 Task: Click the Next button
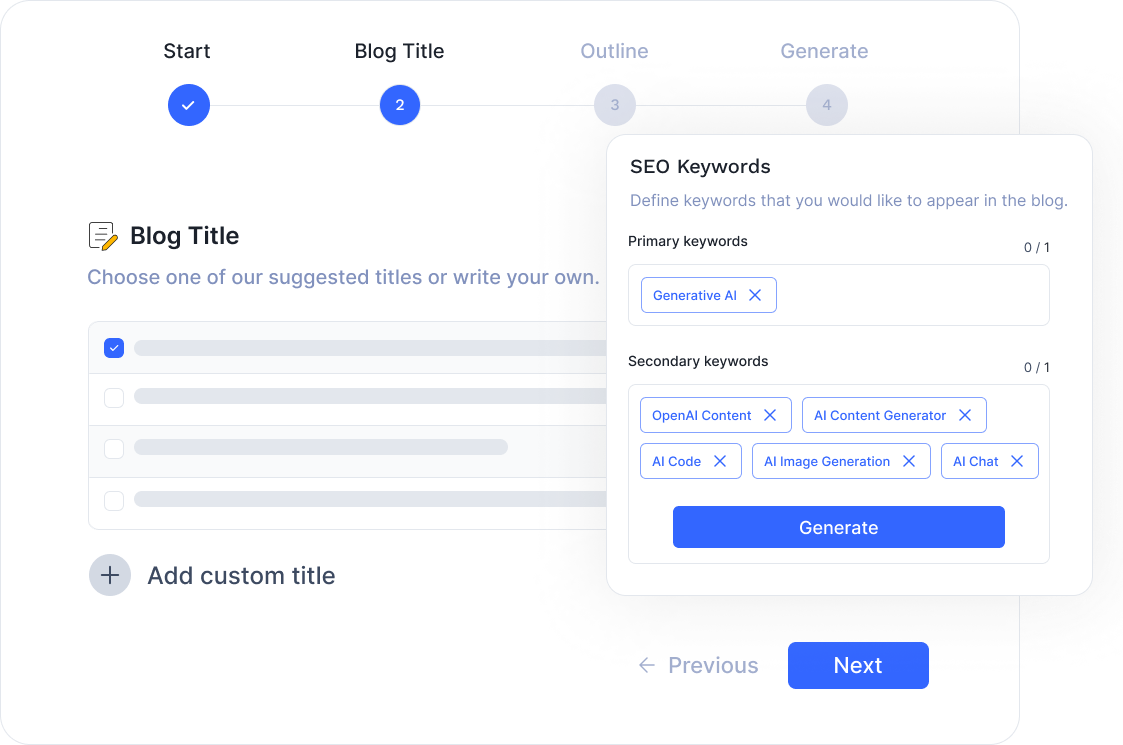(858, 665)
